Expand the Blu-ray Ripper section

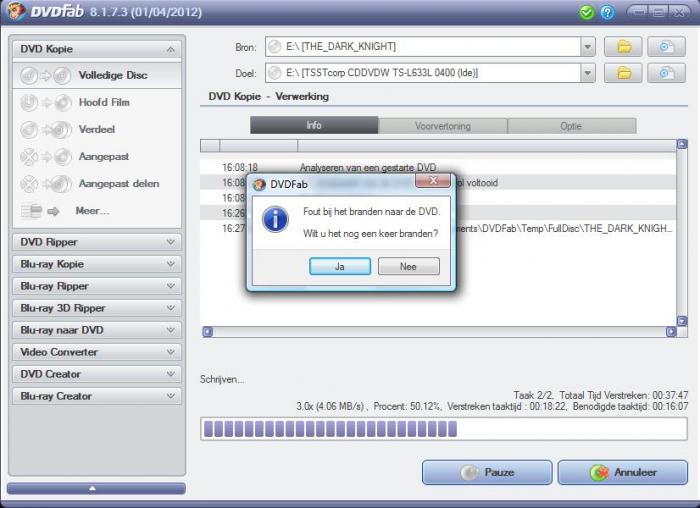tap(97, 286)
